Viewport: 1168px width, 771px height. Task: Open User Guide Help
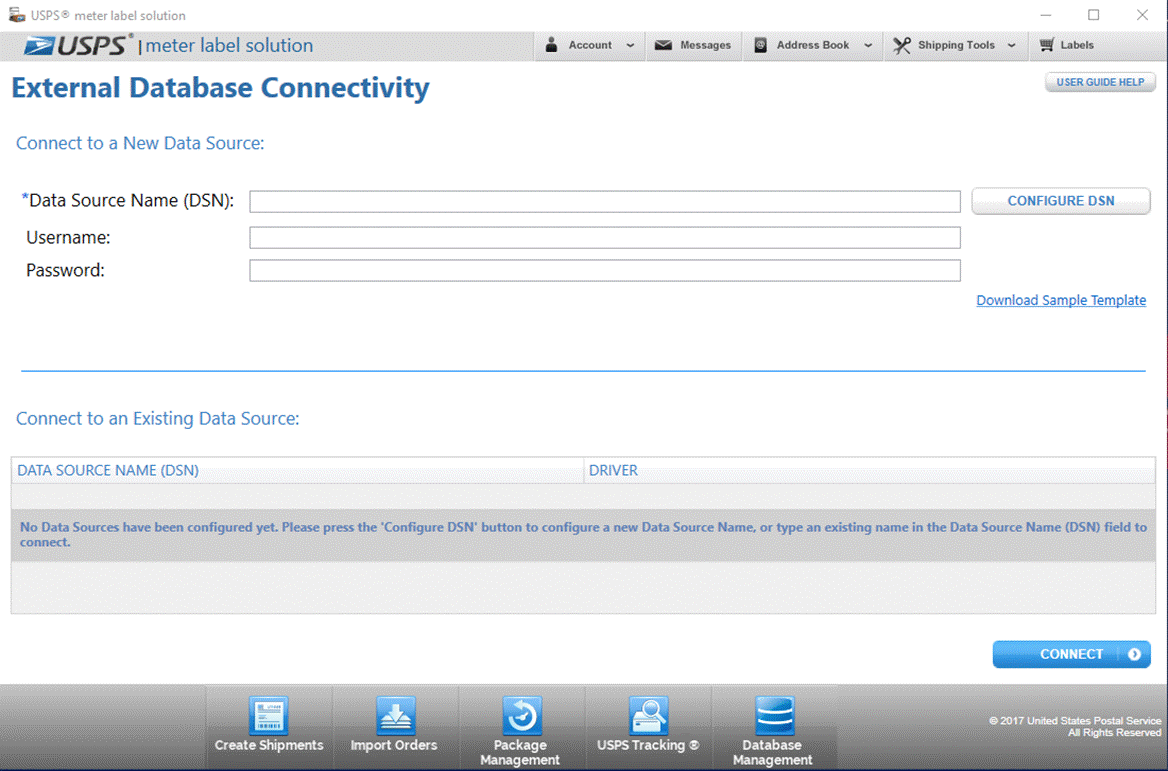pos(1100,82)
